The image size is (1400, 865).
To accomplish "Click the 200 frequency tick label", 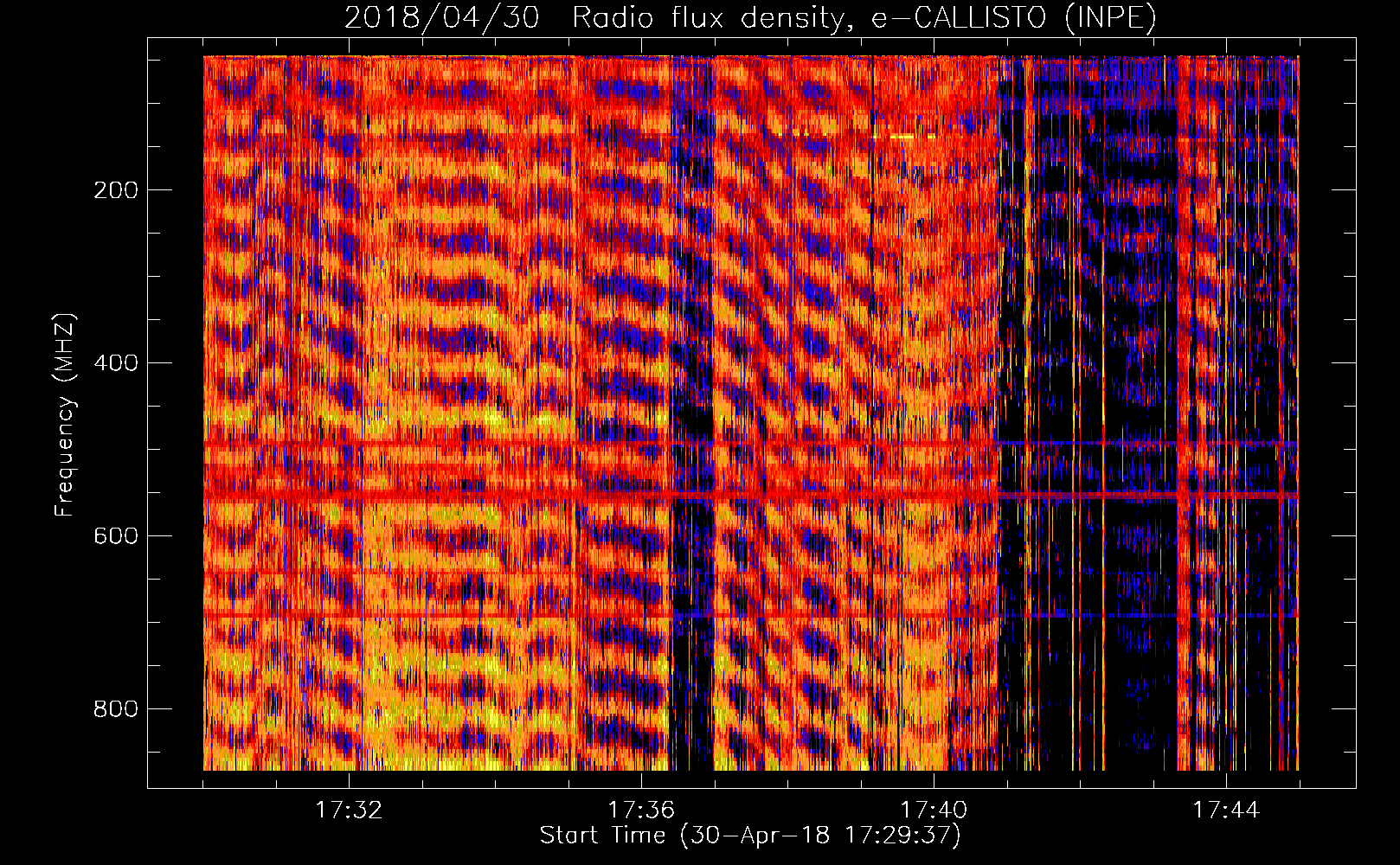I will point(116,190).
